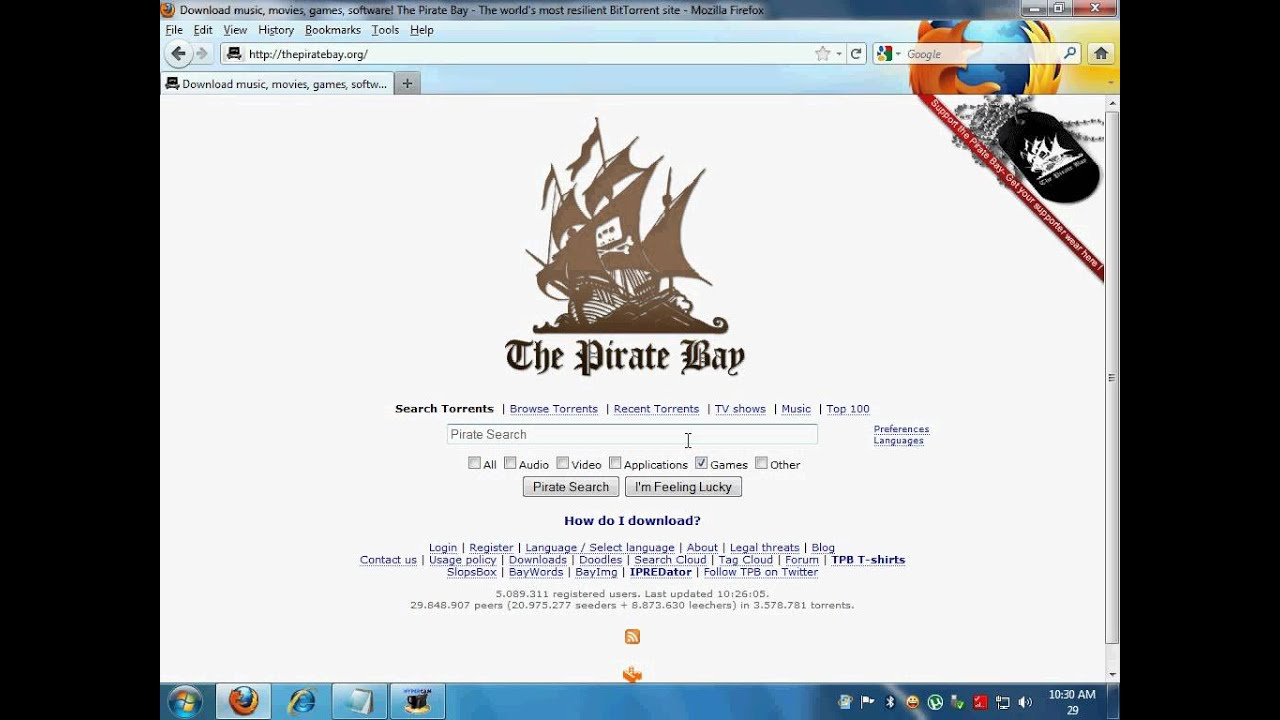1280x720 pixels.
Task: Launch Internet Explorer from the taskbar
Action: click(300, 701)
